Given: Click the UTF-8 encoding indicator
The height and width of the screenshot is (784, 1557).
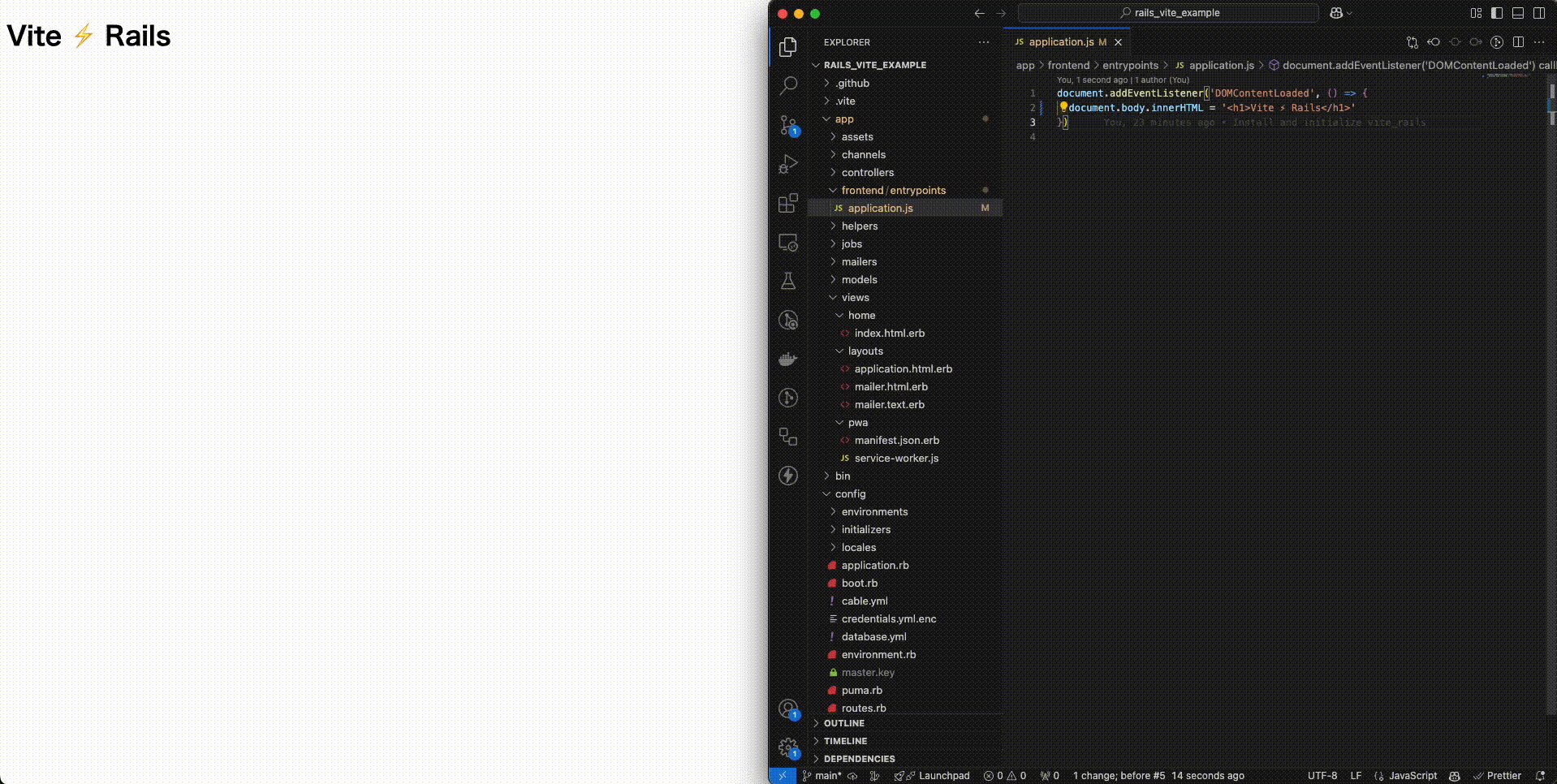Looking at the screenshot, I should pos(1322,776).
